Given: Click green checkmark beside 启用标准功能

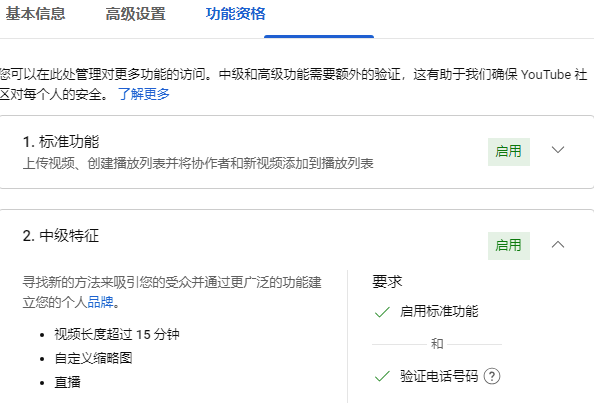Looking at the screenshot, I should click(x=382, y=312).
